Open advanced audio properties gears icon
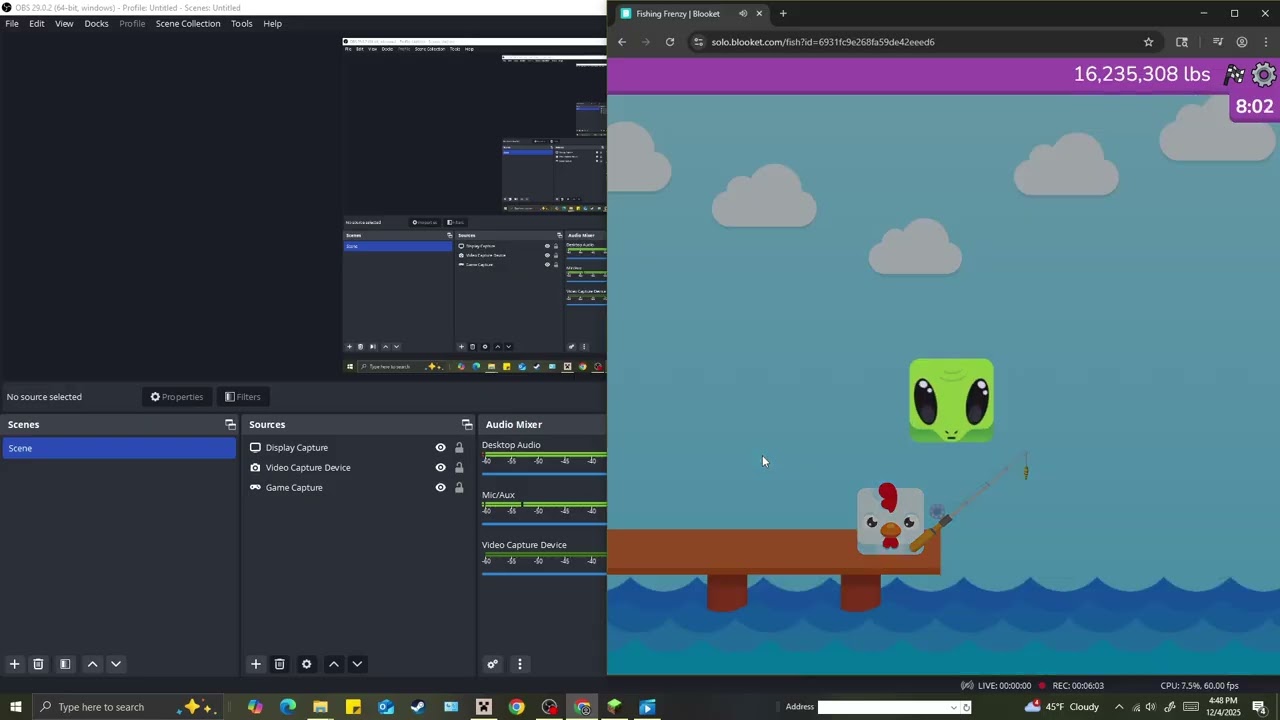The height and width of the screenshot is (720, 1280). (492, 664)
